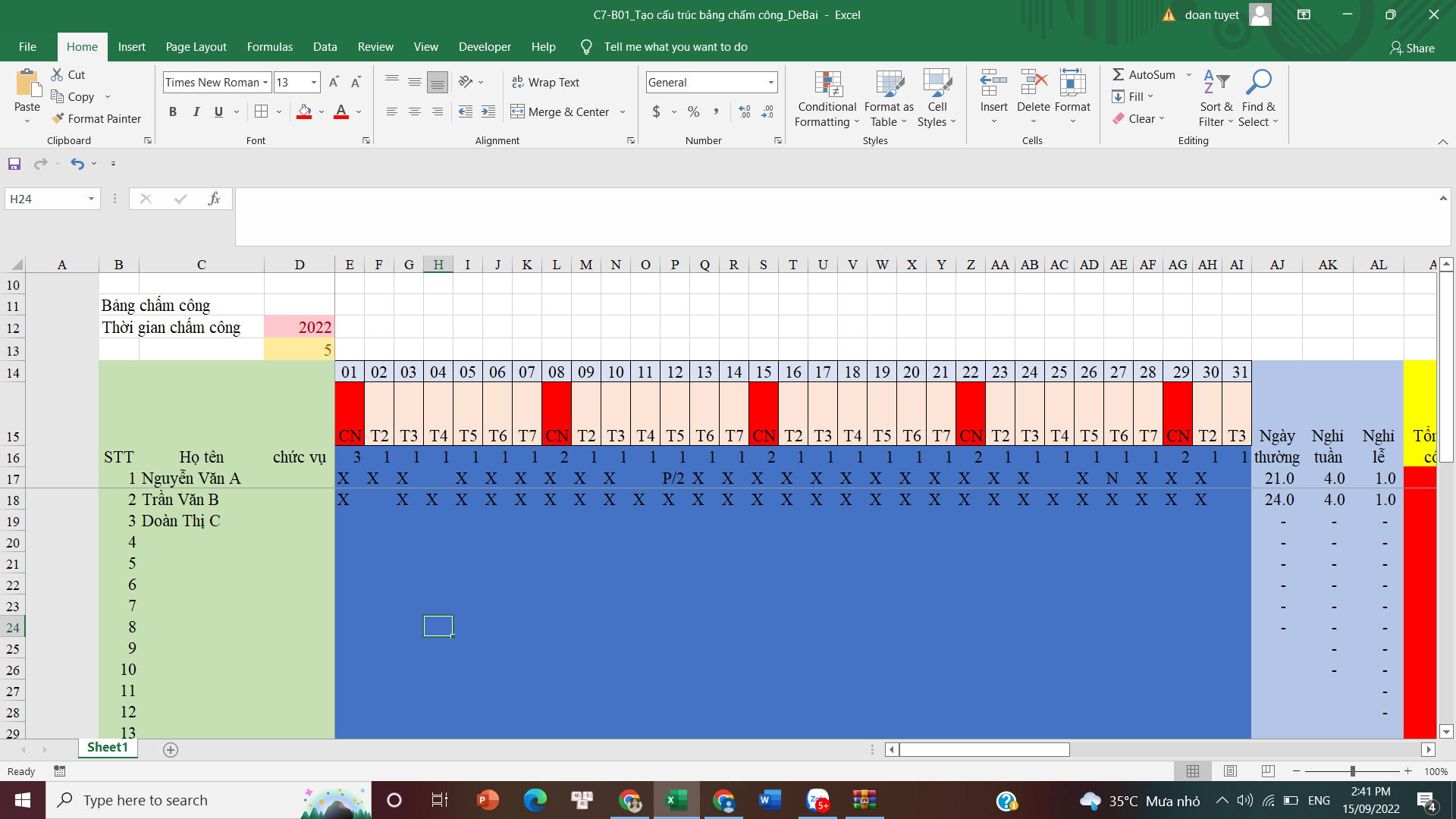Click the Cut scissors icon
The width and height of the screenshot is (1456, 819).
pyautogui.click(x=57, y=74)
